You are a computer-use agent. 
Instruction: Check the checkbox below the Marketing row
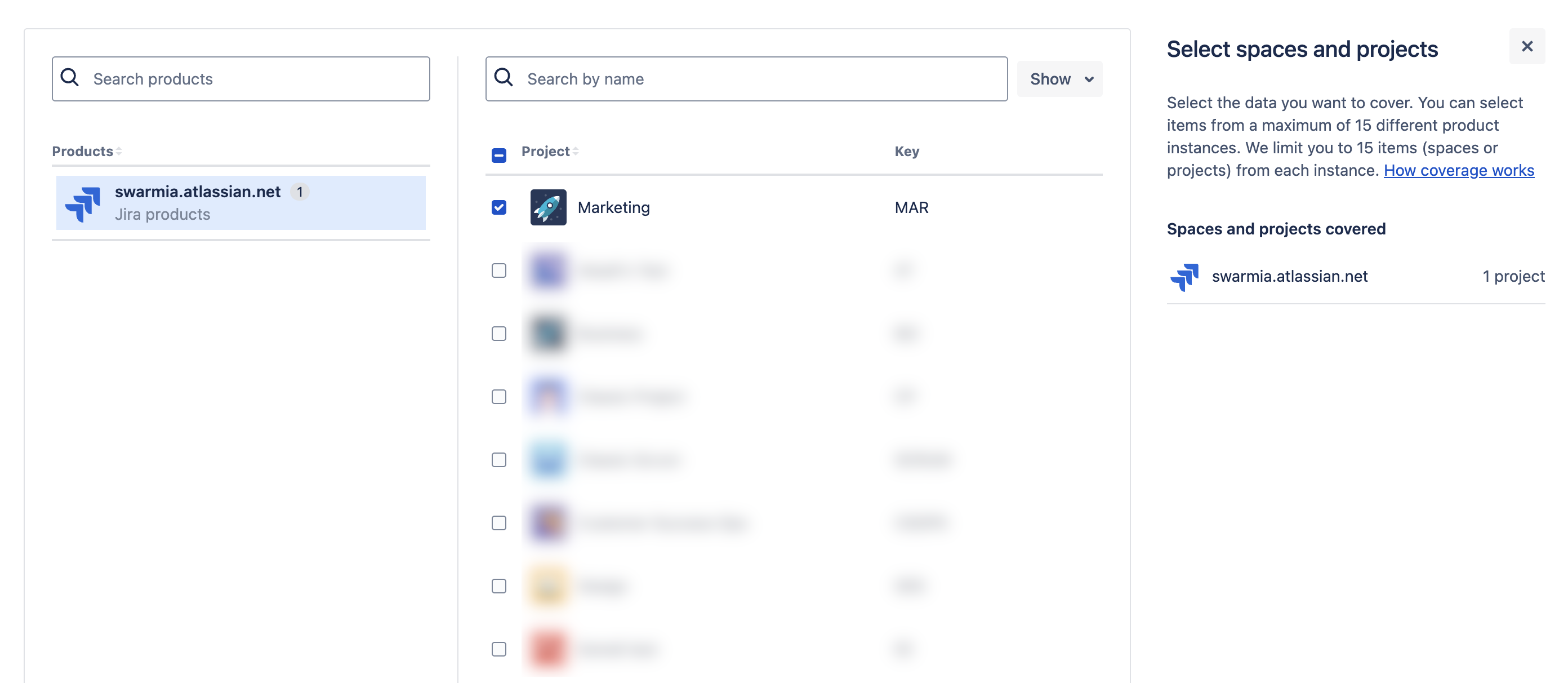tap(498, 270)
